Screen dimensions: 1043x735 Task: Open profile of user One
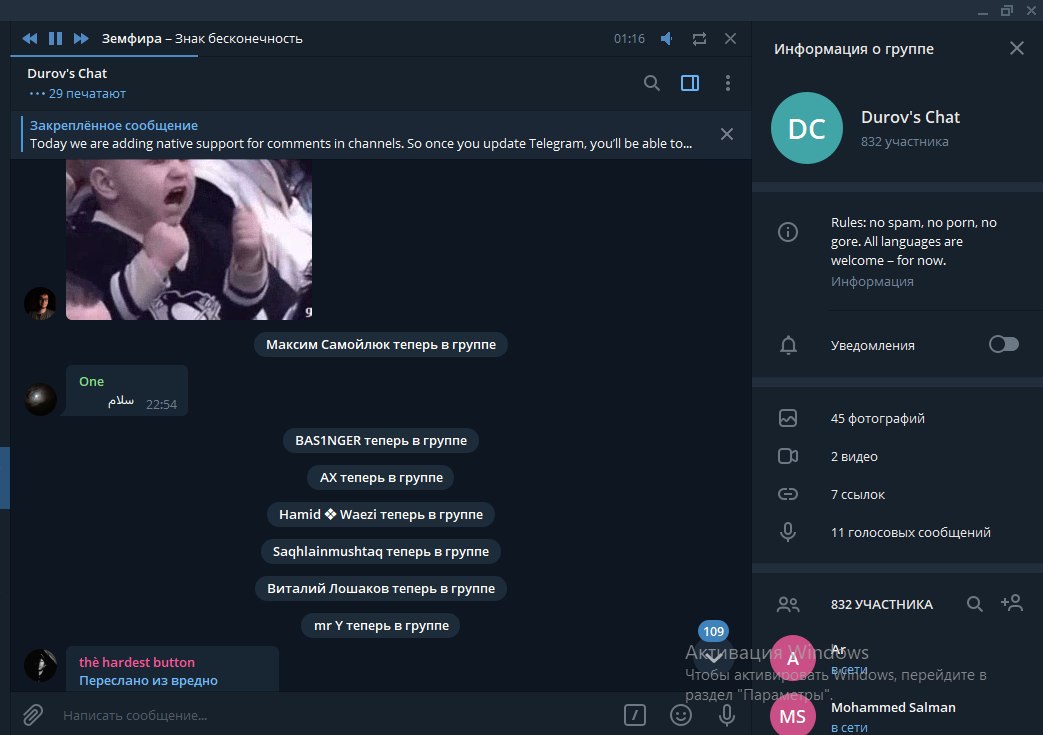coord(91,381)
